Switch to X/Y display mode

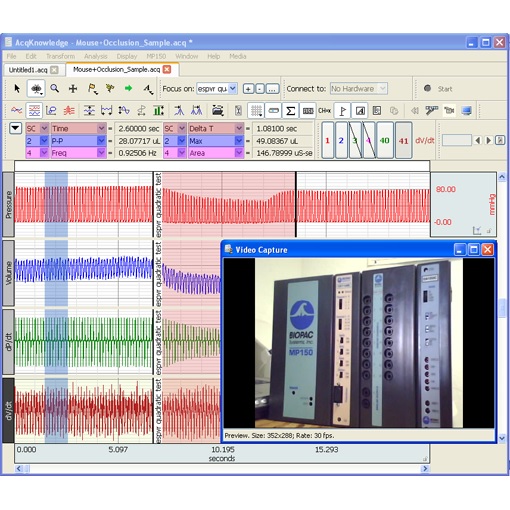pyautogui.click(x=51, y=110)
